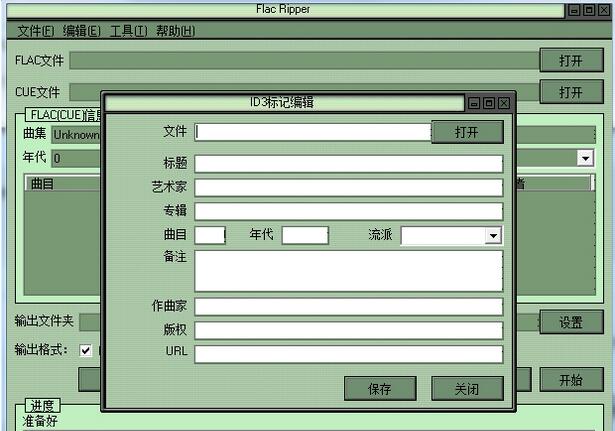Expand dropdown arrow in main window FLAC(CUE) info
This screenshot has width=615, height=431.
(585, 158)
